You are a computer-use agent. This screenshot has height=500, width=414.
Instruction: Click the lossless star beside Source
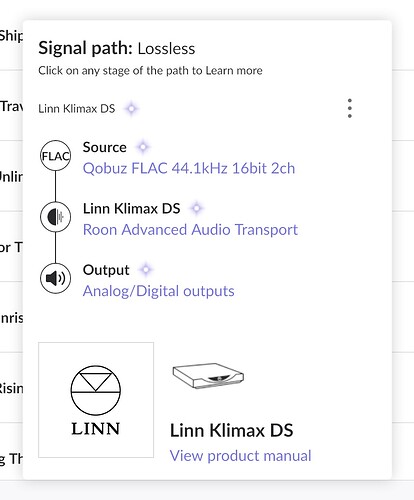pyautogui.click(x=143, y=147)
